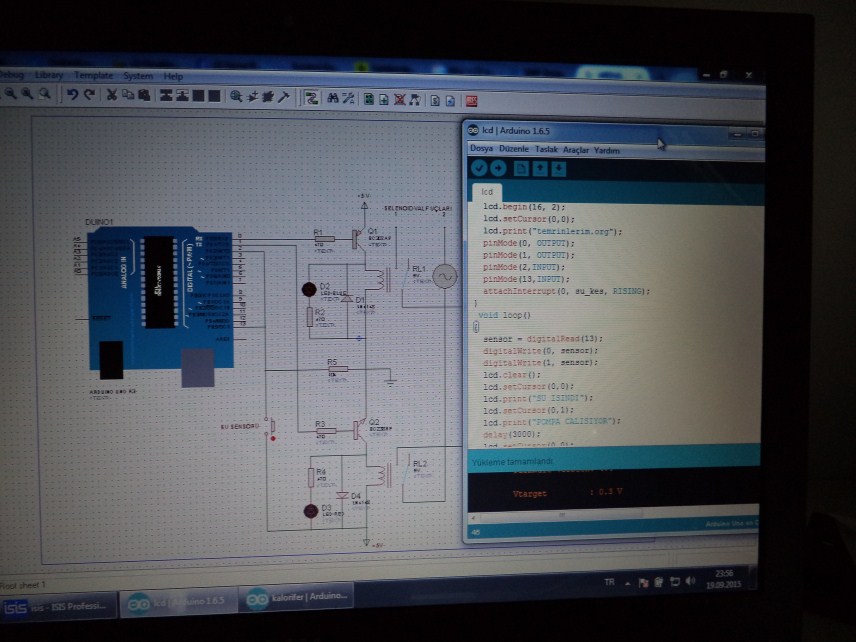
Task: Open a sketch using the up-arrow icon
Action: 540,169
